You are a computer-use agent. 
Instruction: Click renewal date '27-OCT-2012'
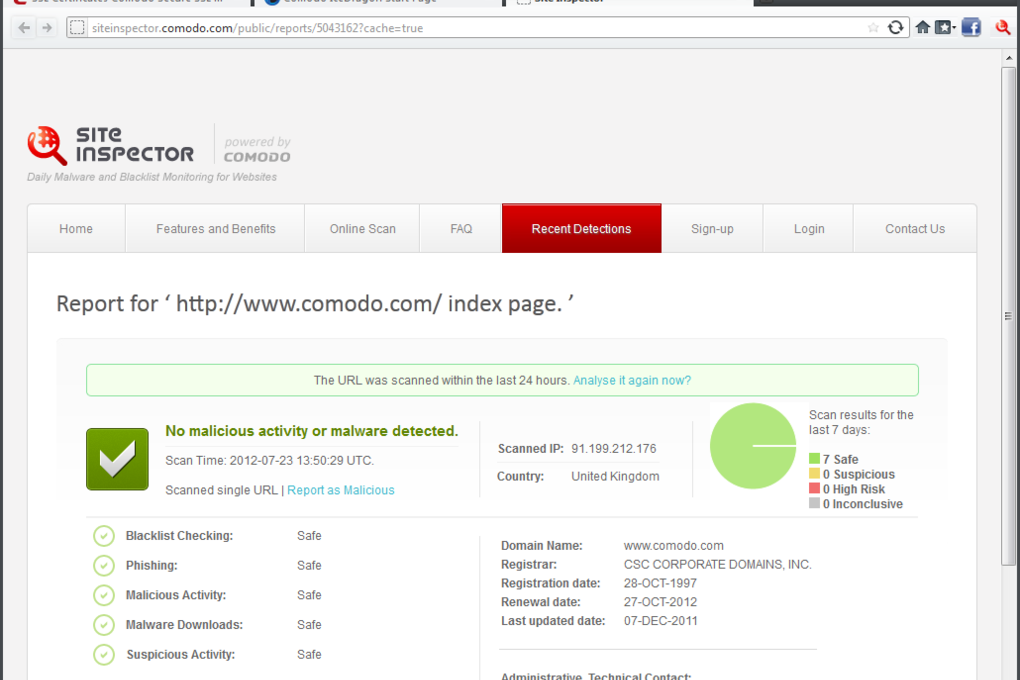point(660,602)
